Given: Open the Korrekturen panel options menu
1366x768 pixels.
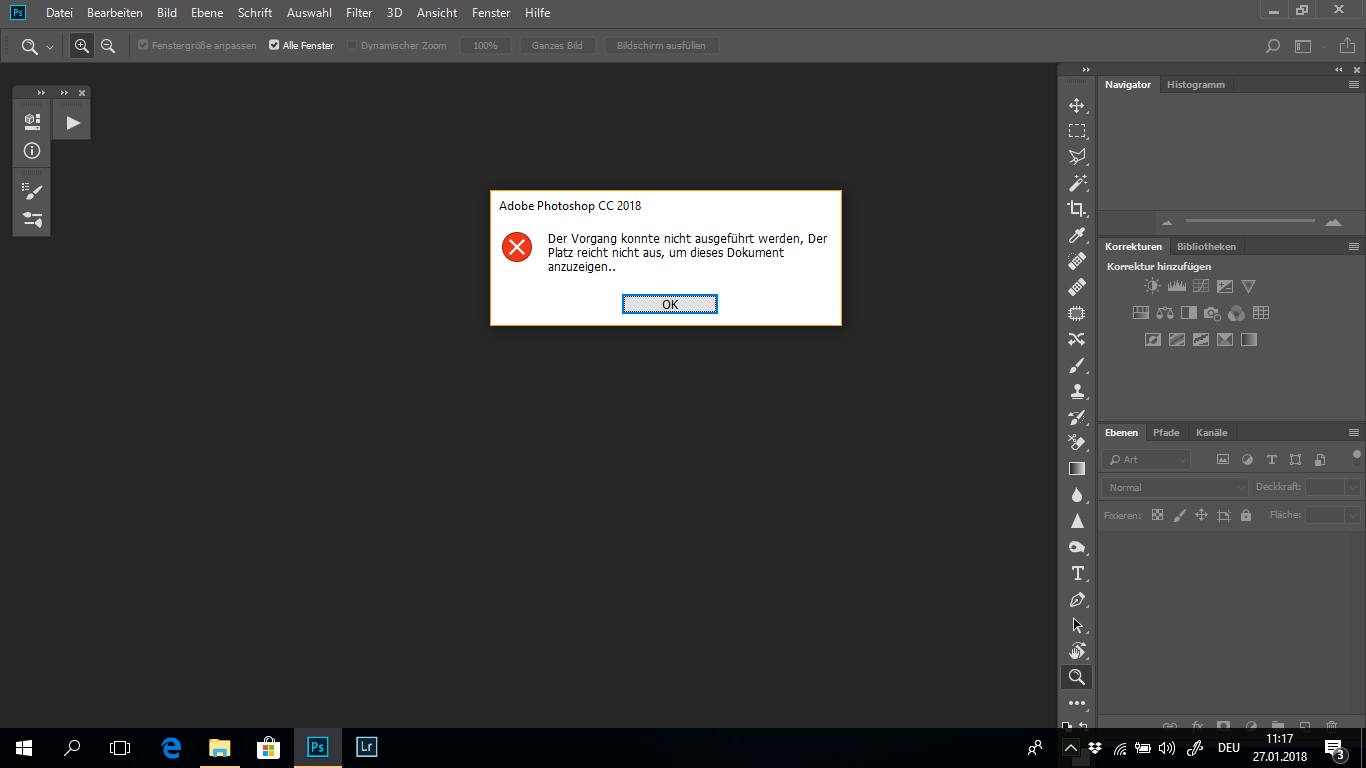Looking at the screenshot, I should tap(1354, 247).
